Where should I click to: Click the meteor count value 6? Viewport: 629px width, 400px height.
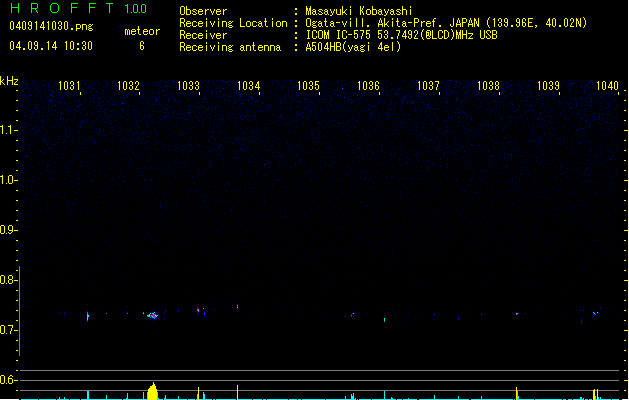(x=142, y=46)
